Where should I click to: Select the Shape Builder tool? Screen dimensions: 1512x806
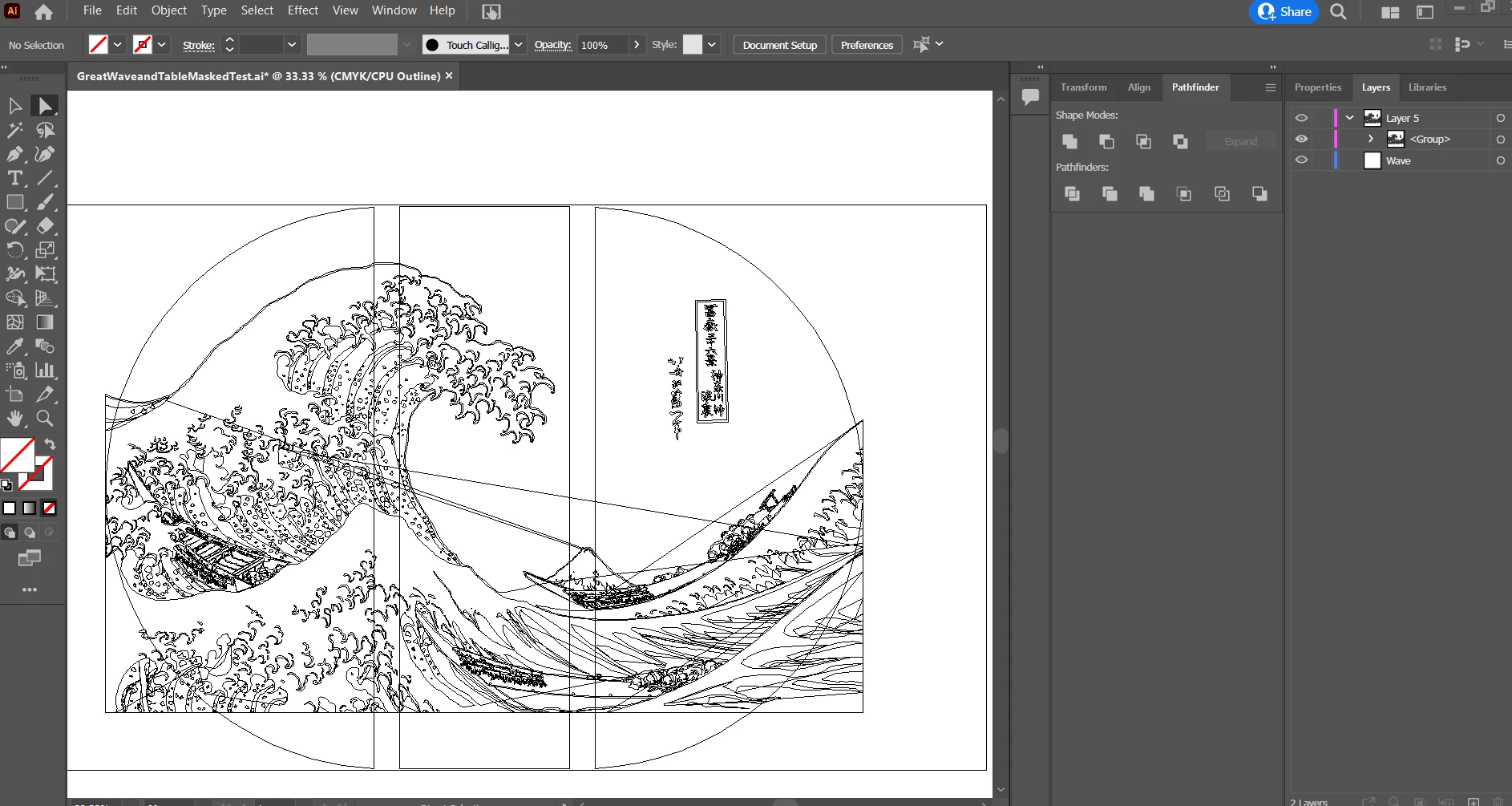coord(14,298)
